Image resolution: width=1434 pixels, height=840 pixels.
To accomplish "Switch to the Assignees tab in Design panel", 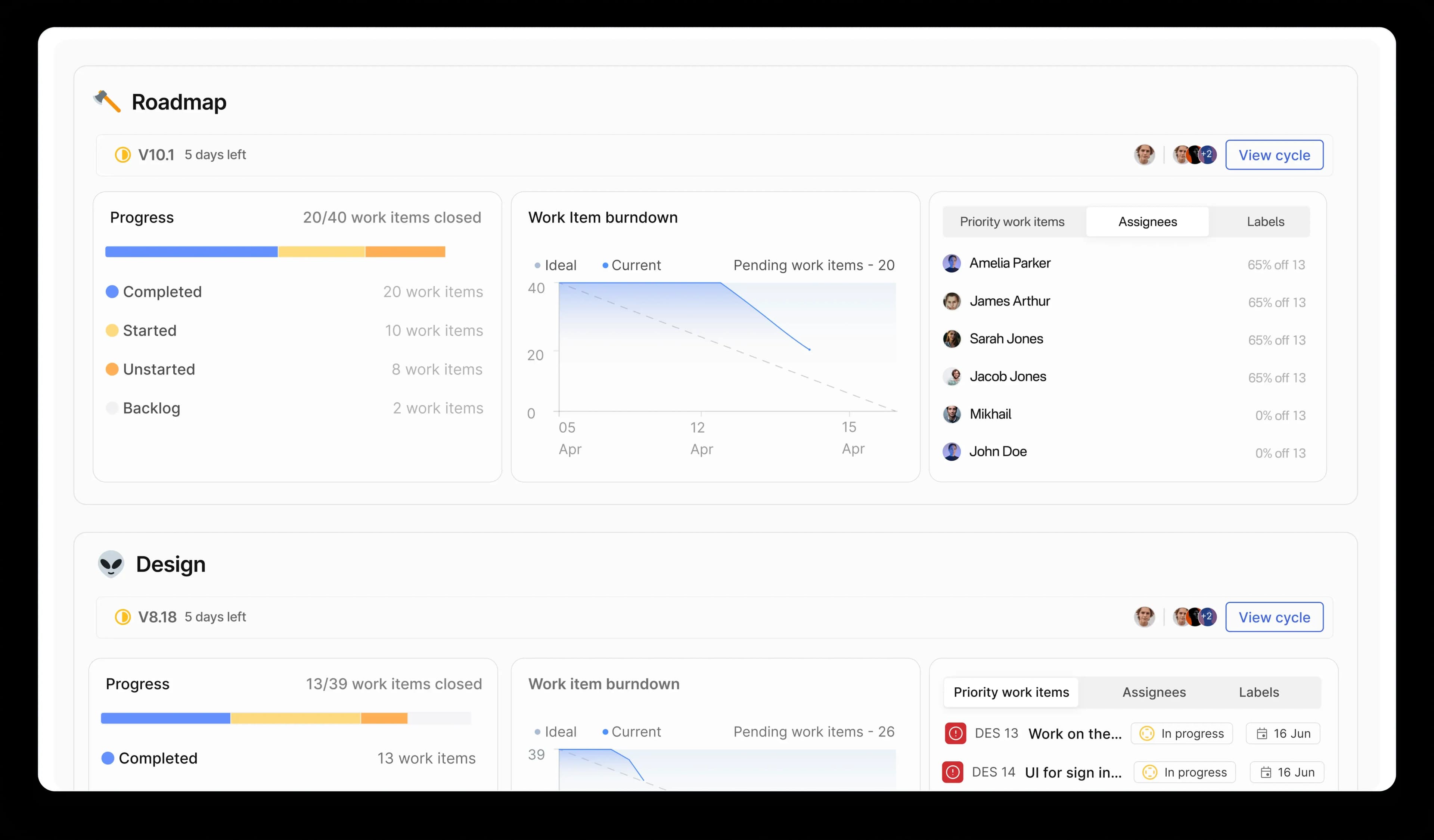I will [1154, 692].
